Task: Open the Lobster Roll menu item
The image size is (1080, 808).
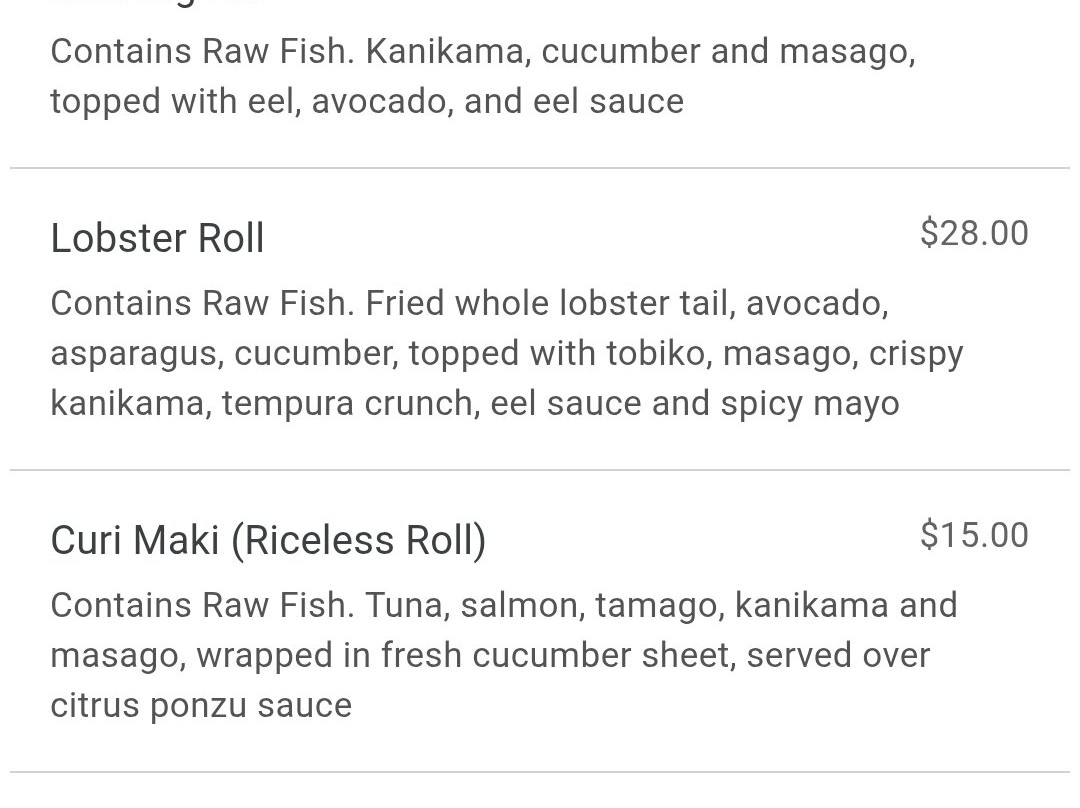Action: tap(158, 239)
